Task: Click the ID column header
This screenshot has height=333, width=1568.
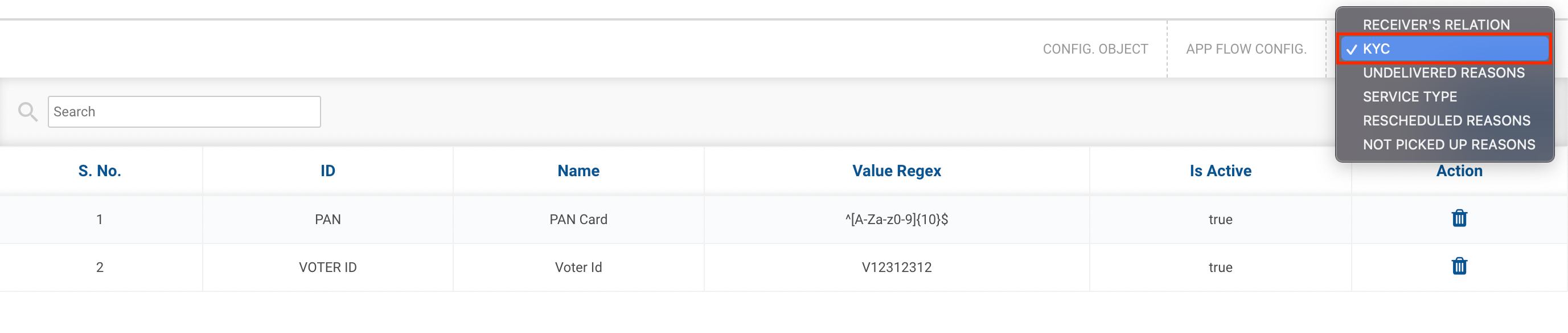Action: (327, 170)
